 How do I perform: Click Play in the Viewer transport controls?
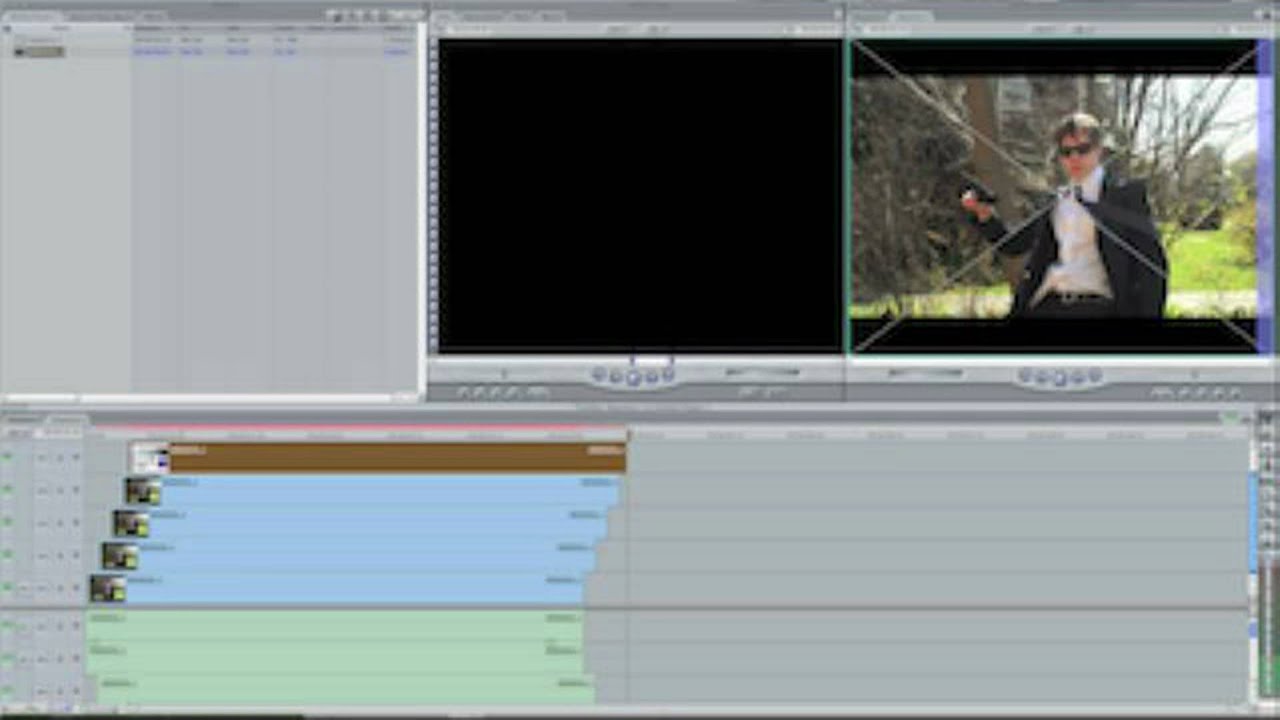pyautogui.click(x=633, y=377)
